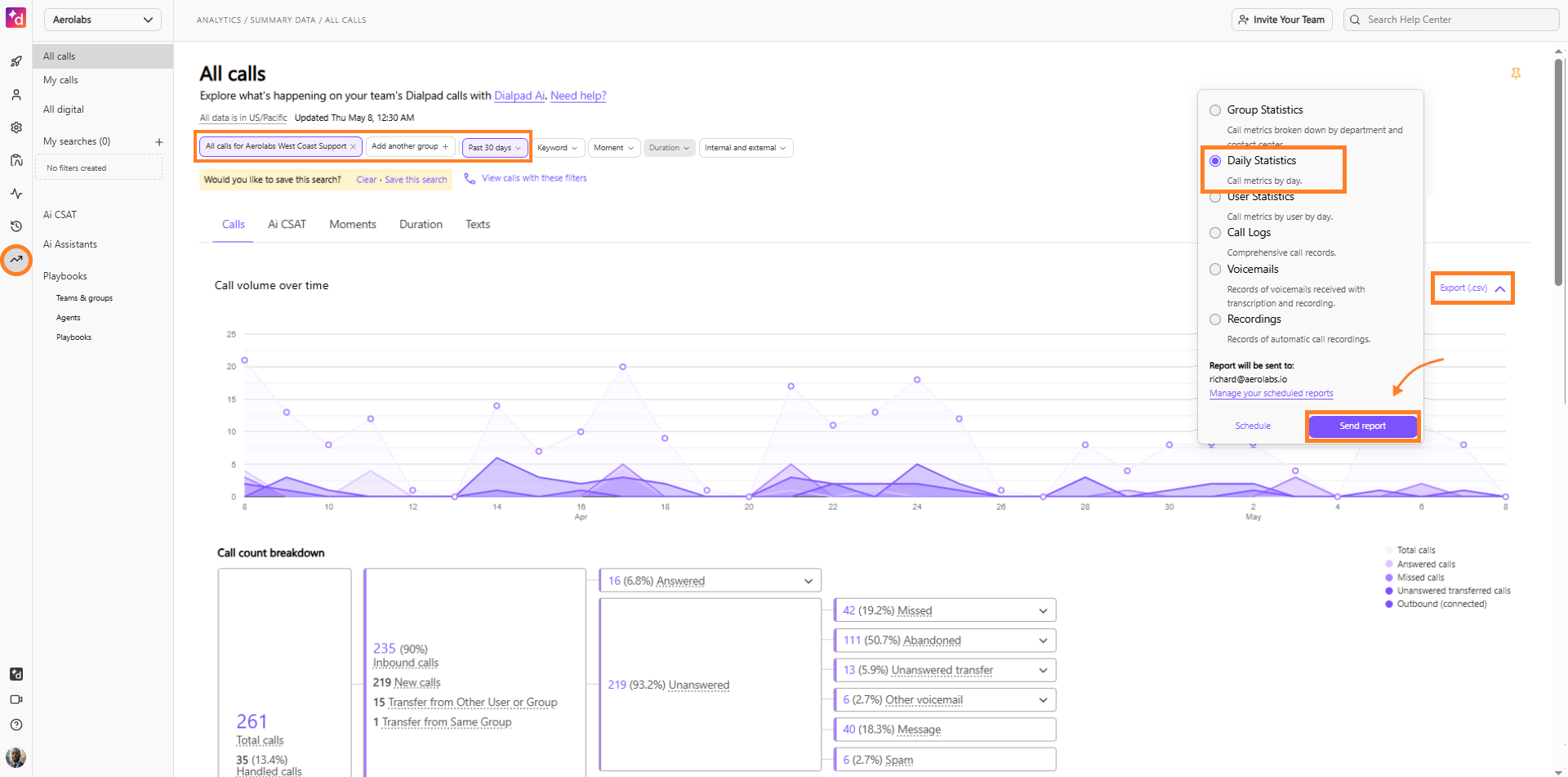This screenshot has width=1568, height=777.
Task: Click the page vertical scrollbar
Action: click(1558, 172)
